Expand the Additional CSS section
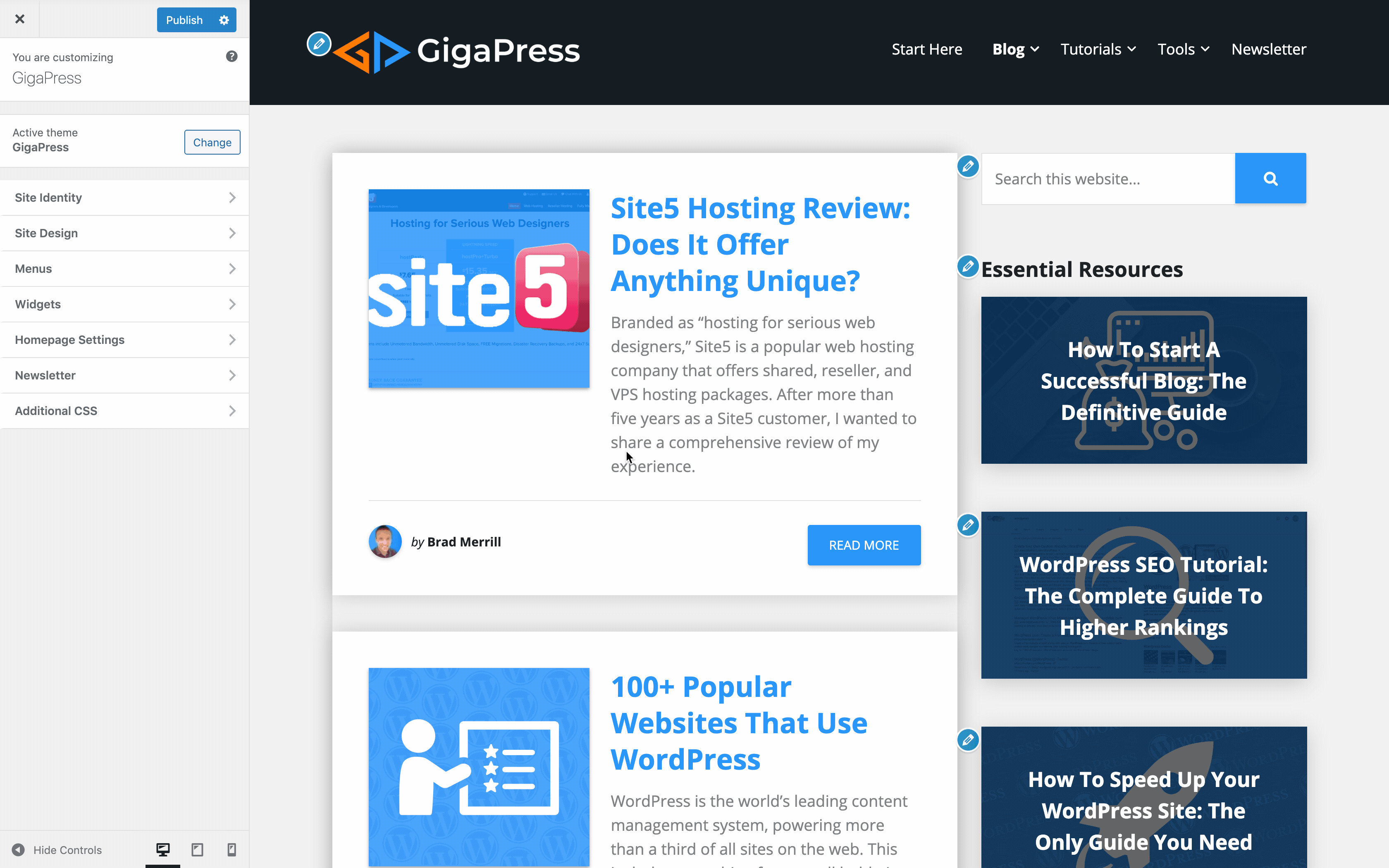 (x=124, y=411)
